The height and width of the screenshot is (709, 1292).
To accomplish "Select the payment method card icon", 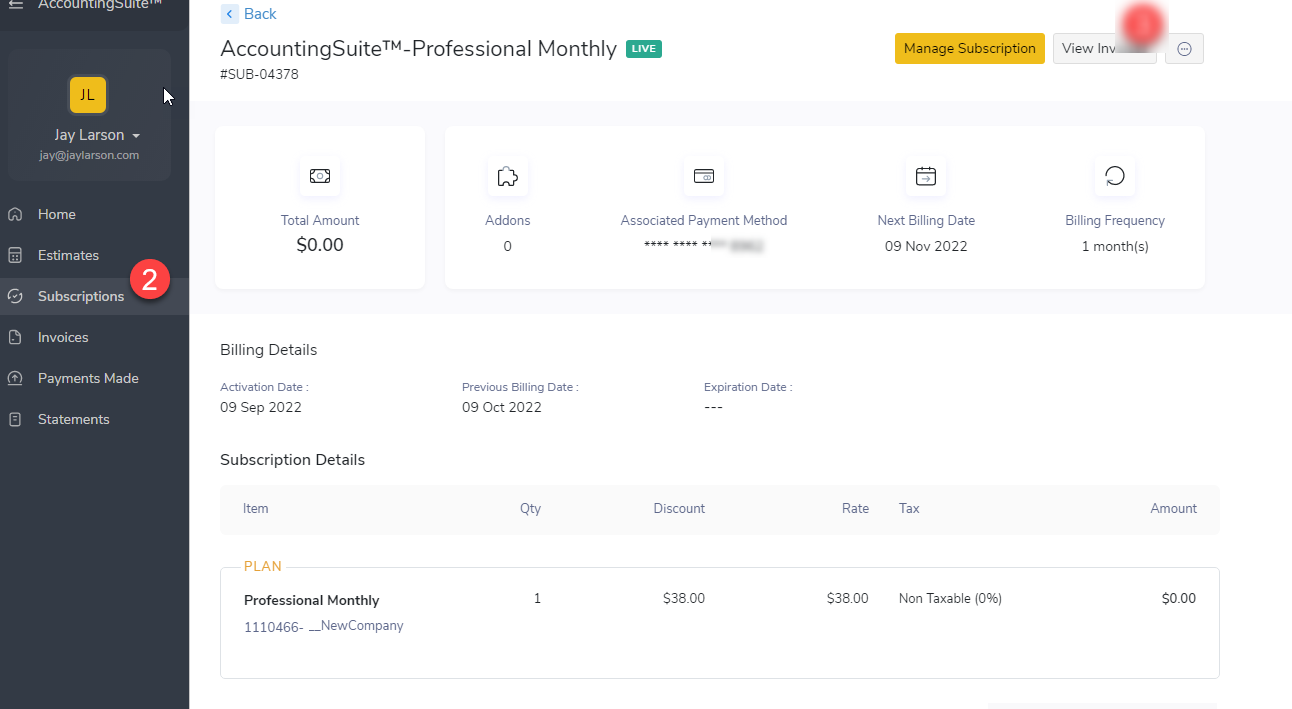I will click(x=704, y=176).
